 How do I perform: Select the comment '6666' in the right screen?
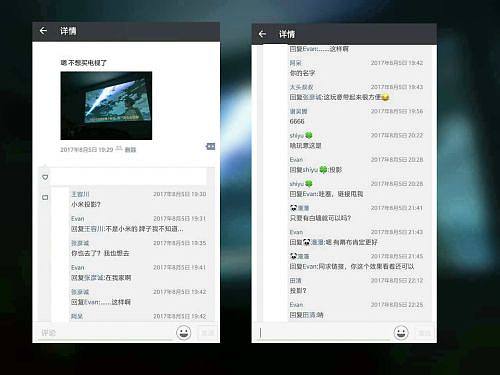[297, 121]
